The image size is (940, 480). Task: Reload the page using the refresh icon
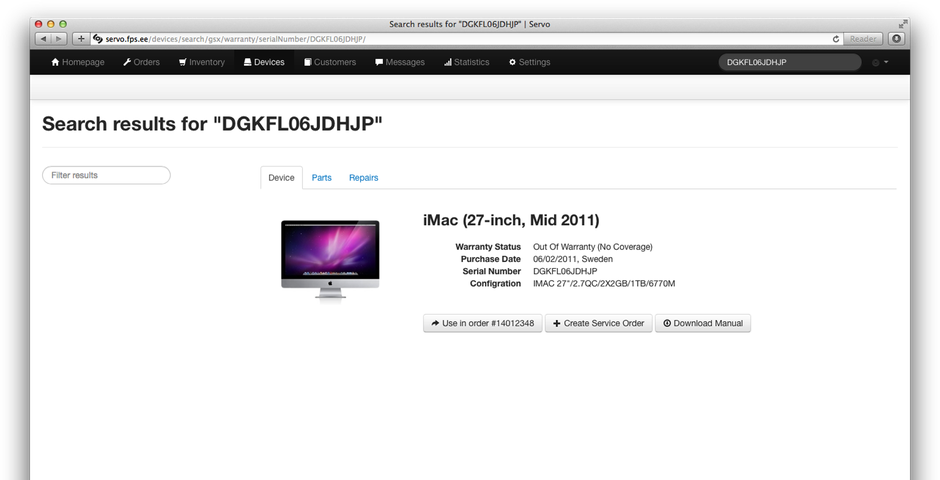point(836,39)
